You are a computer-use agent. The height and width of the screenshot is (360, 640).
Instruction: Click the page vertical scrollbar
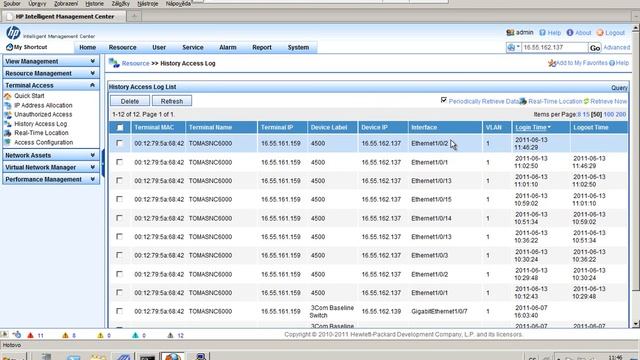636,176
